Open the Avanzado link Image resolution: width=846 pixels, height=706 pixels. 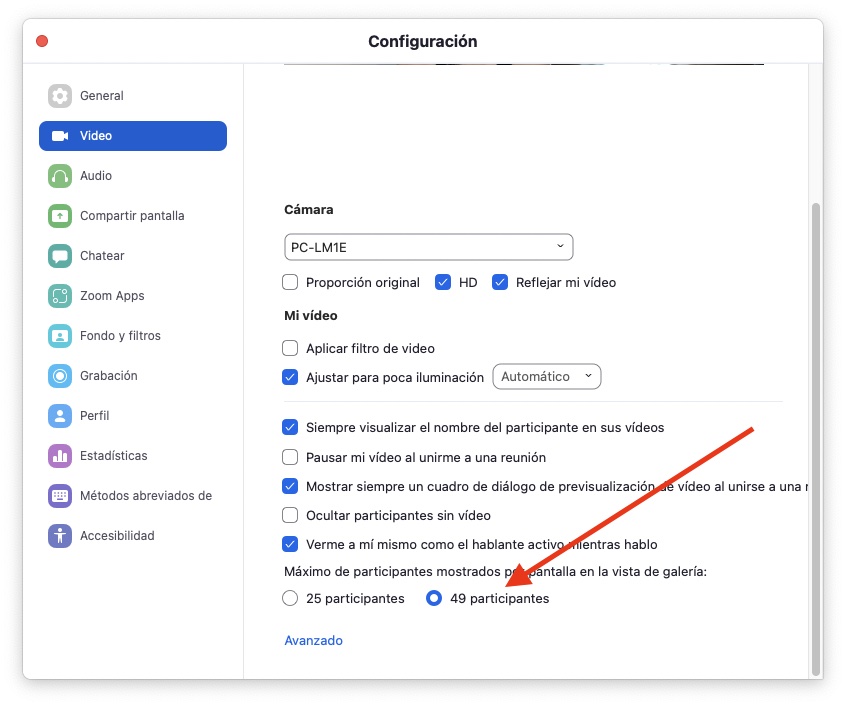point(313,641)
